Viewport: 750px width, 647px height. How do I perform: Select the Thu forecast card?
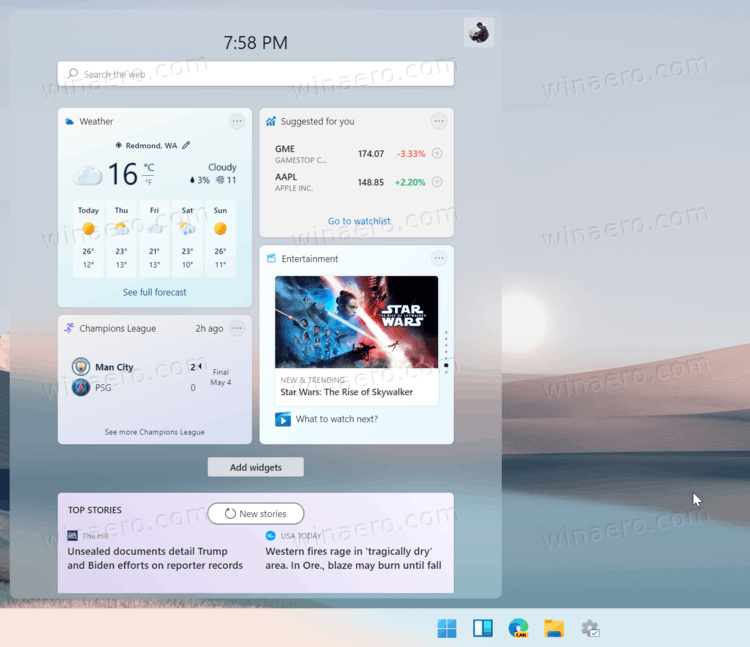(121, 238)
